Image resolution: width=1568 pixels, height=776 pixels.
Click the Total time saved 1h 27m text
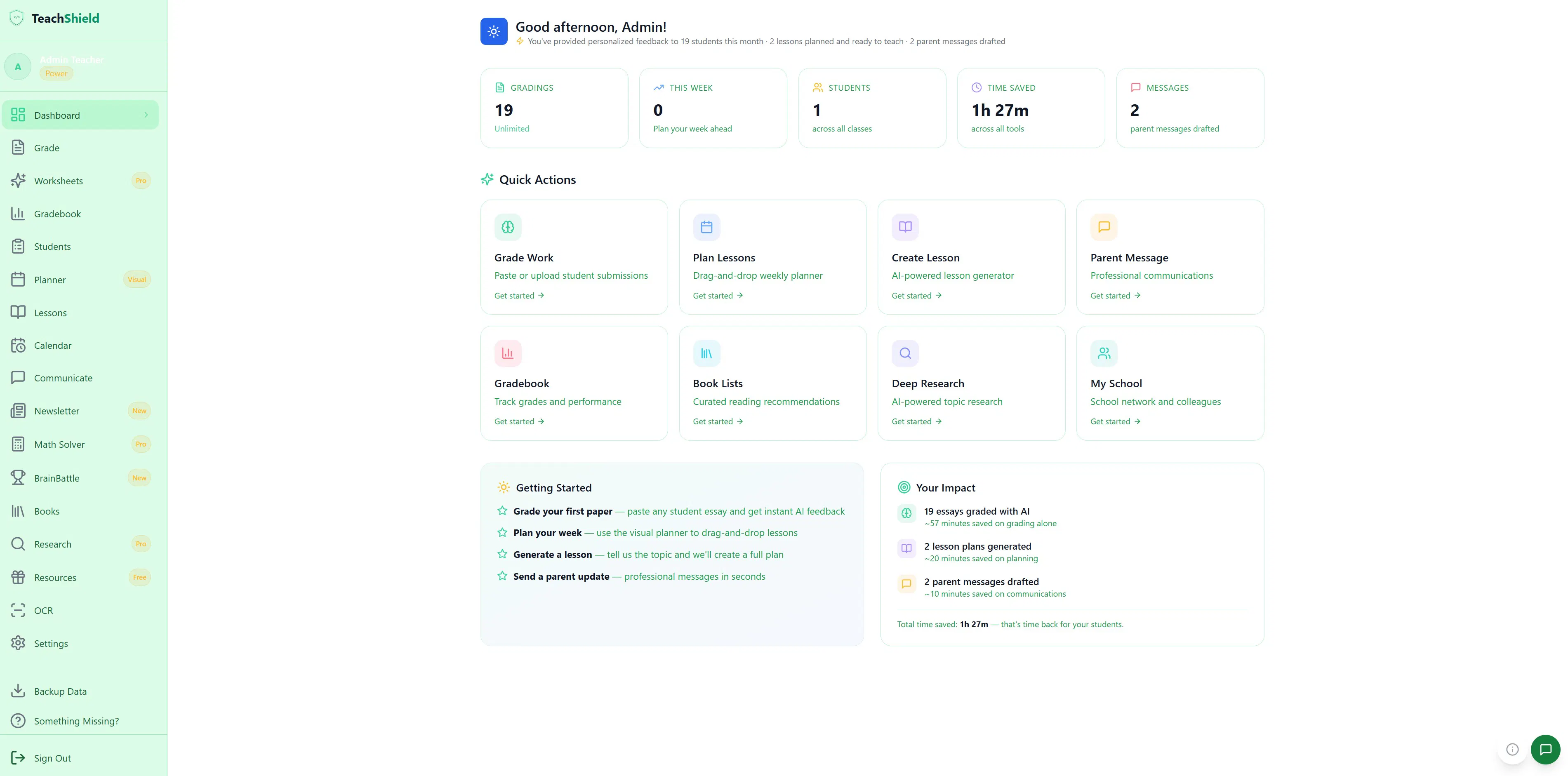[x=1010, y=624]
